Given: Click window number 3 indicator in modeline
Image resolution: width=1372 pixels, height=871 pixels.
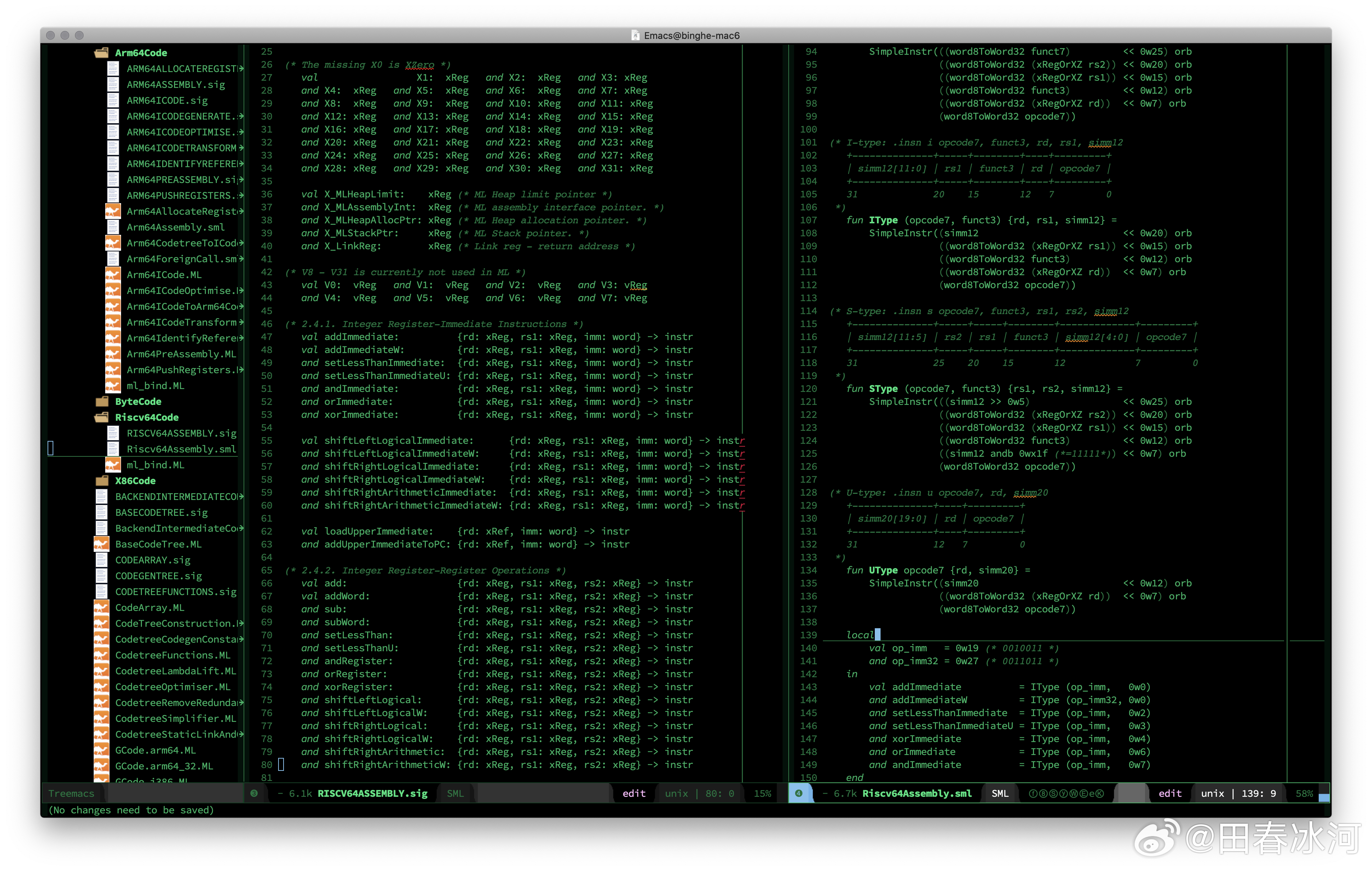Looking at the screenshot, I should click(254, 794).
